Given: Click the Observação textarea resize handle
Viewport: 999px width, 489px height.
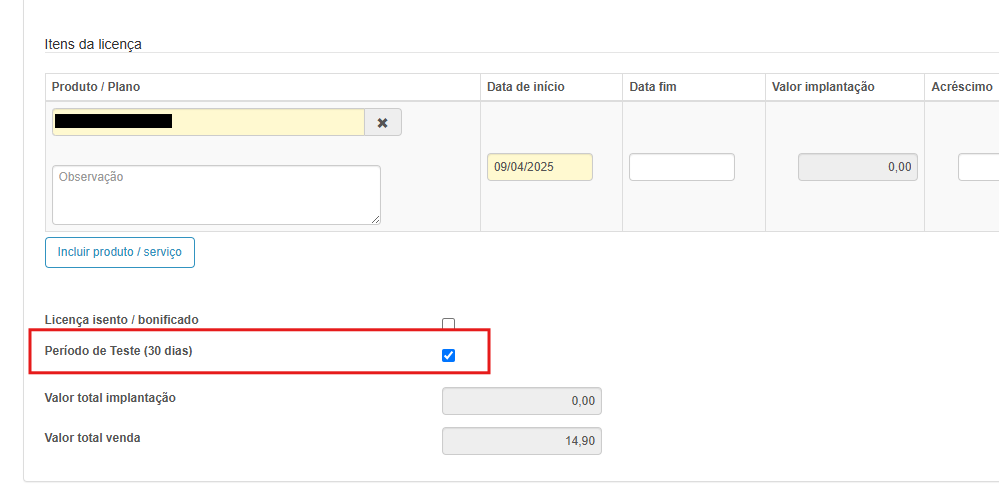Looking at the screenshot, I should pos(375,219).
